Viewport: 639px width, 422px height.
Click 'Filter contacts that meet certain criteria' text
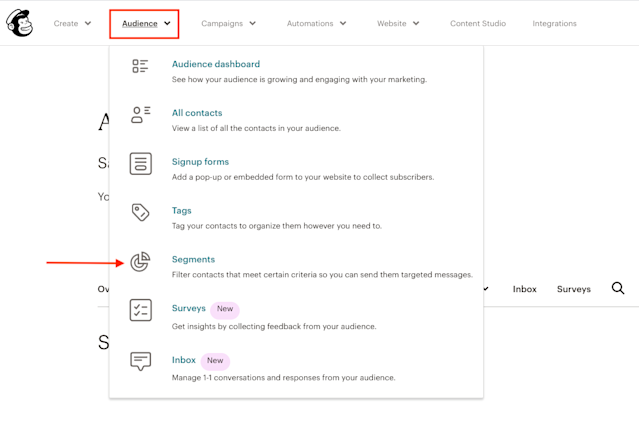click(322, 275)
